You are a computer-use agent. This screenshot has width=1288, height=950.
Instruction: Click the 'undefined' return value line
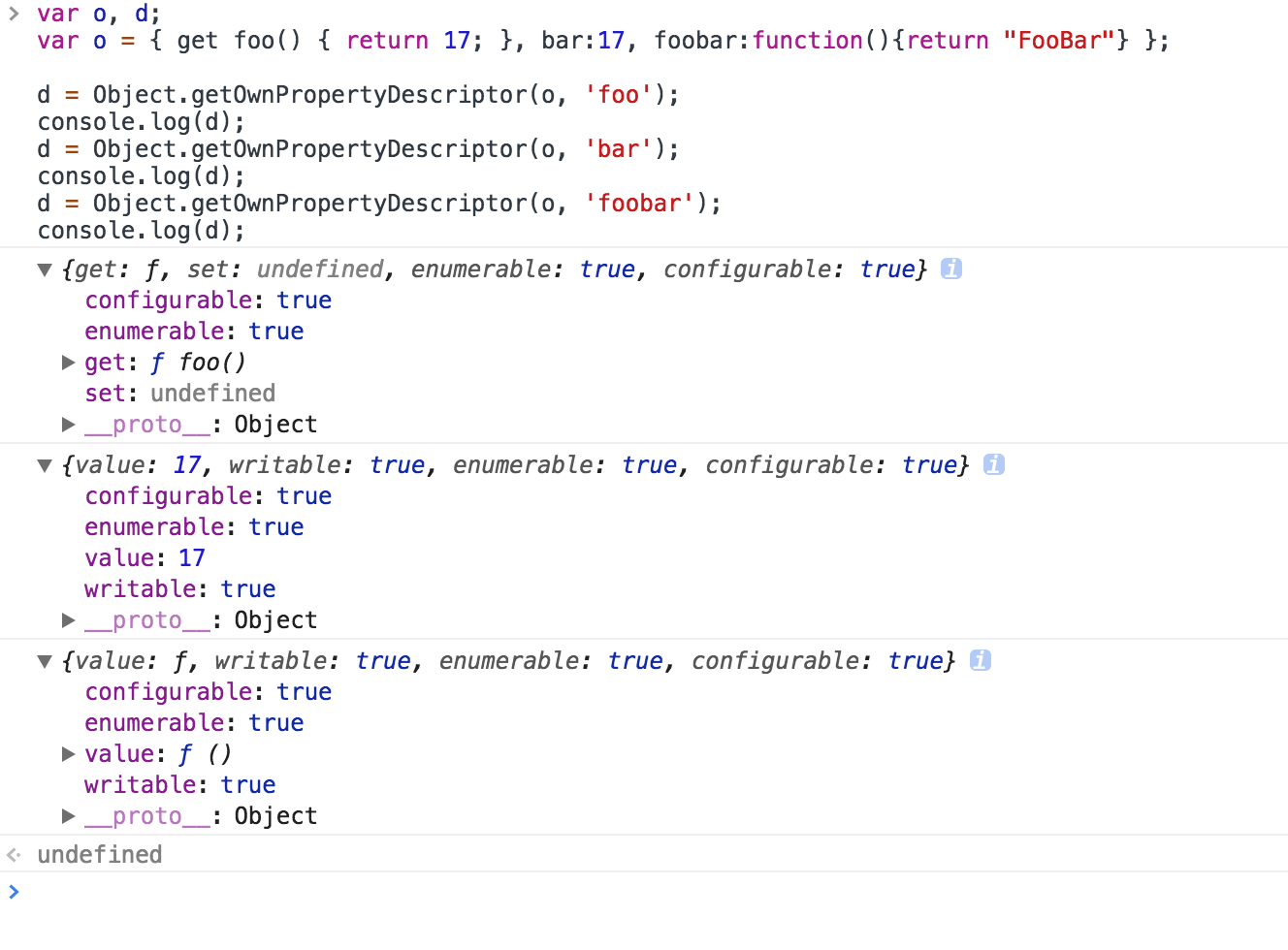(99, 855)
